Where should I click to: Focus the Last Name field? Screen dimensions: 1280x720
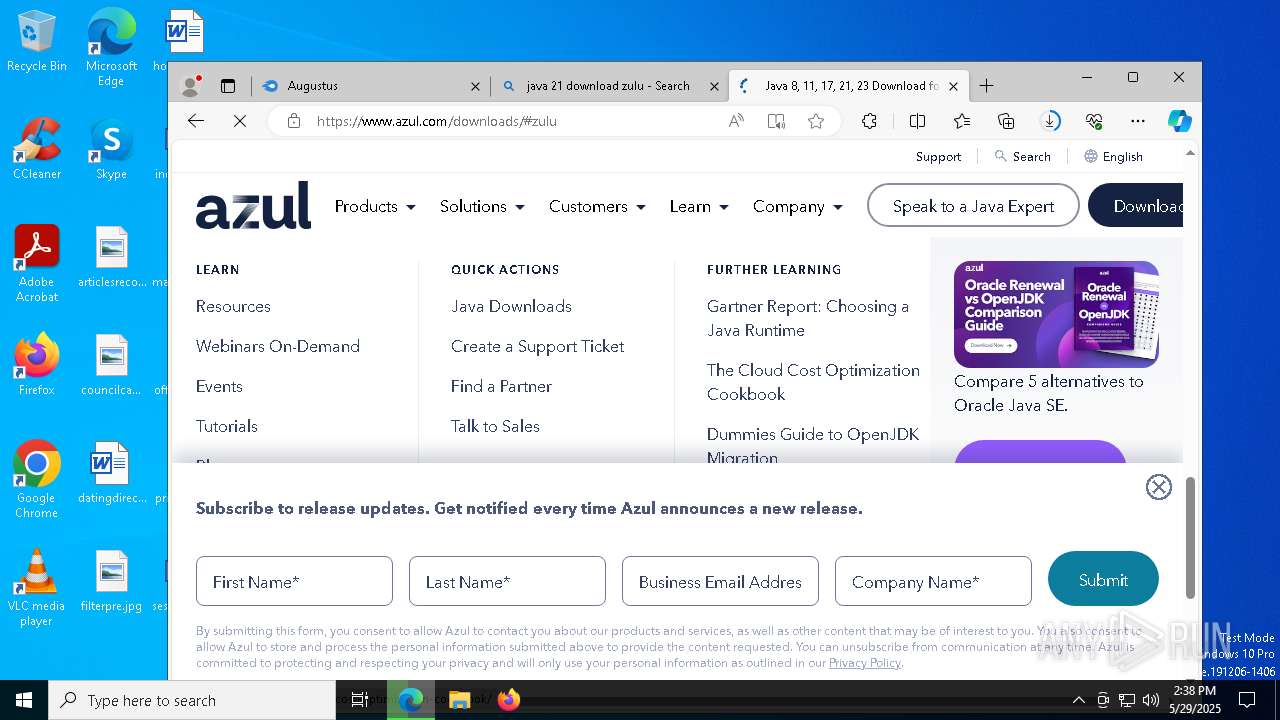pyautogui.click(x=507, y=581)
